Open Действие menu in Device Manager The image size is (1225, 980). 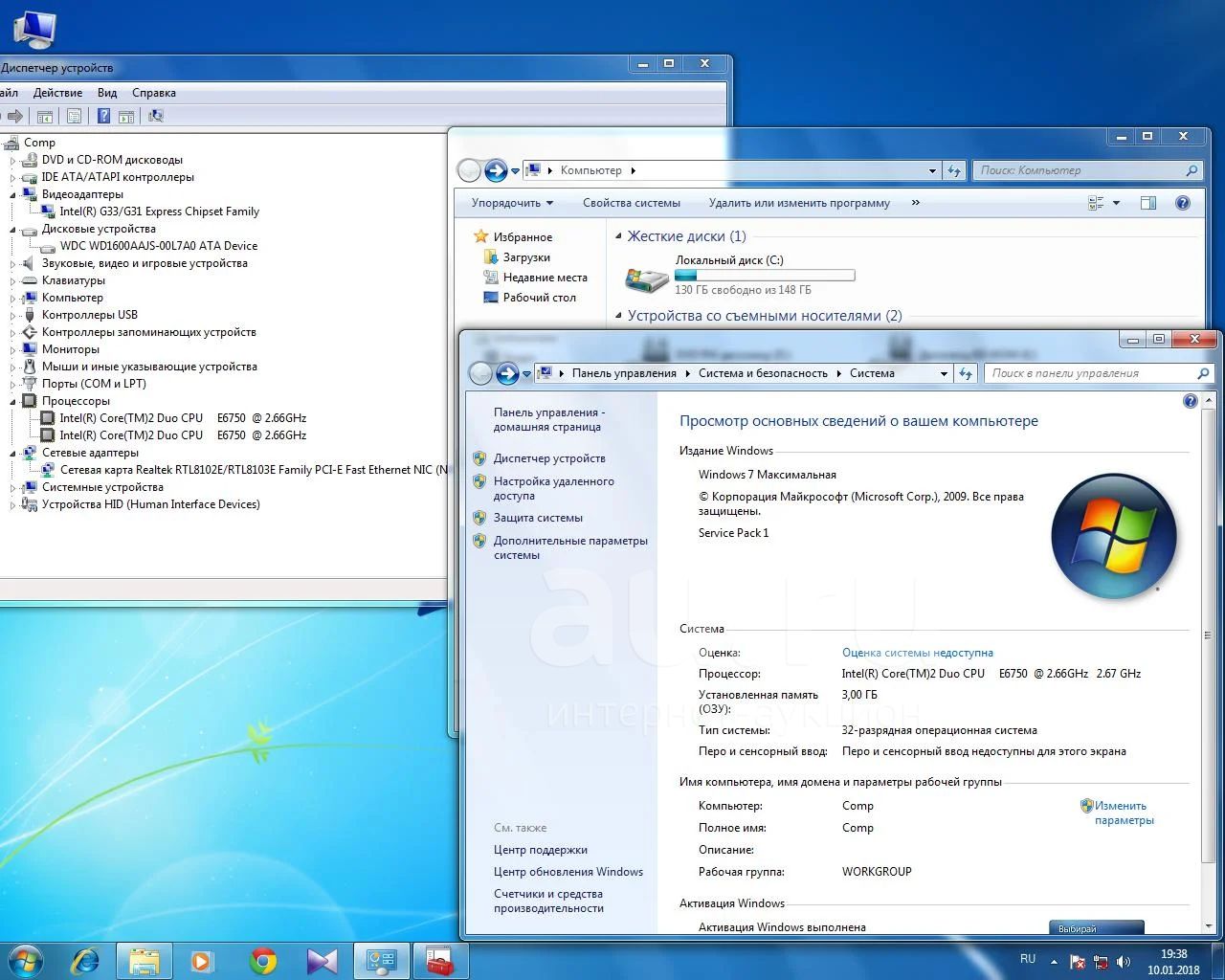[57, 93]
